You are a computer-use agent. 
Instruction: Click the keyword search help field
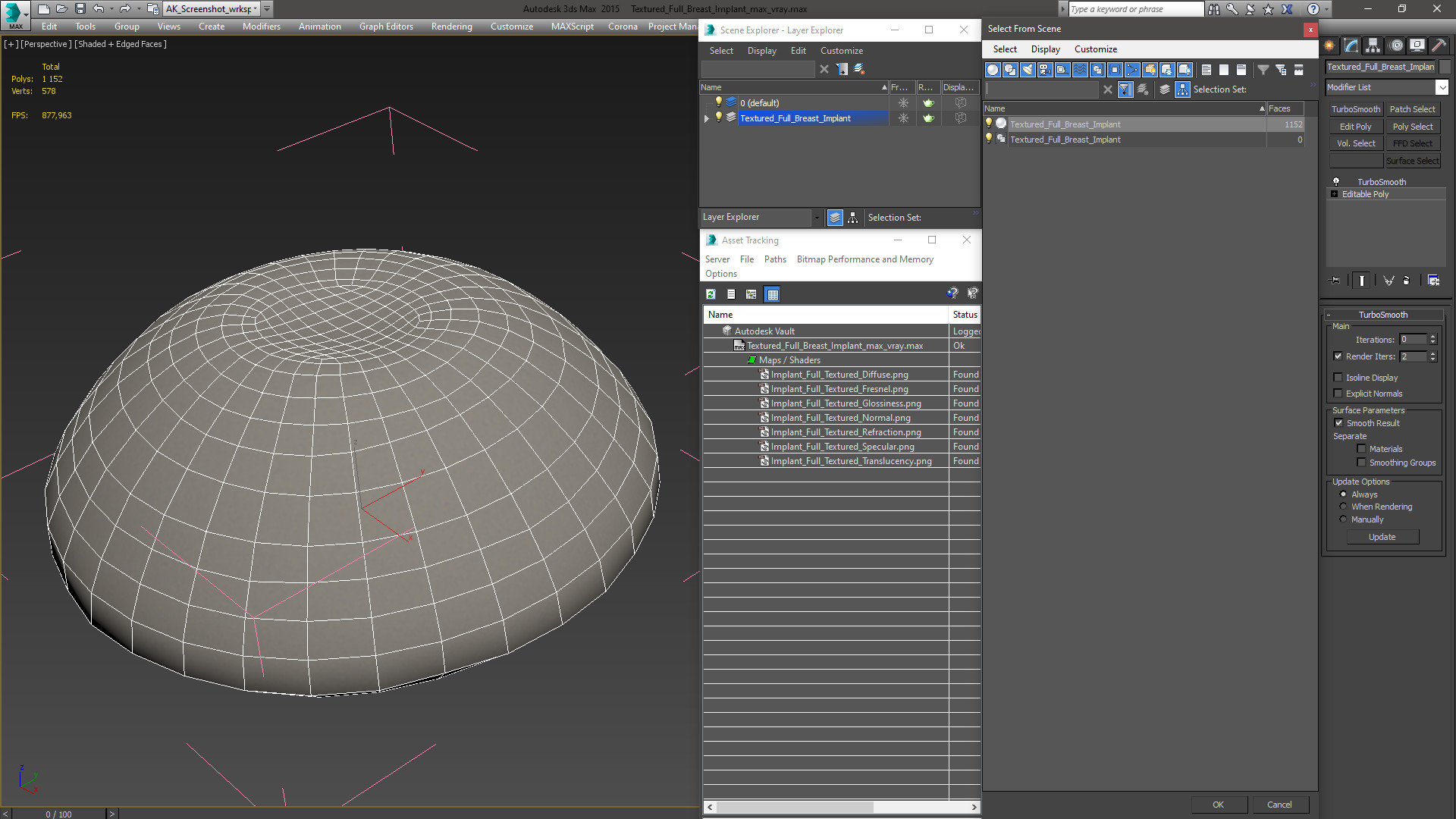(1135, 9)
